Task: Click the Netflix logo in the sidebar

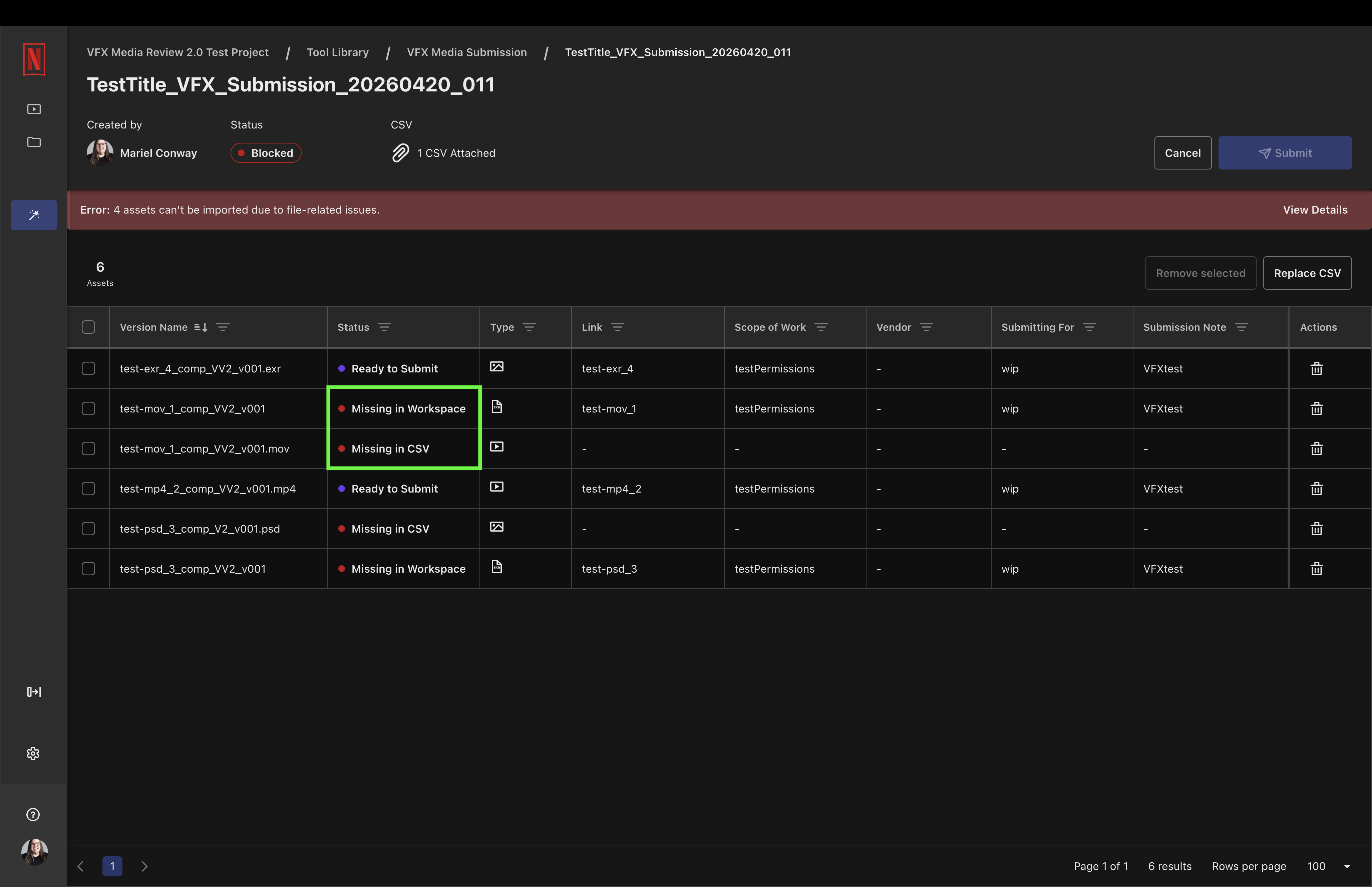Action: click(x=34, y=59)
